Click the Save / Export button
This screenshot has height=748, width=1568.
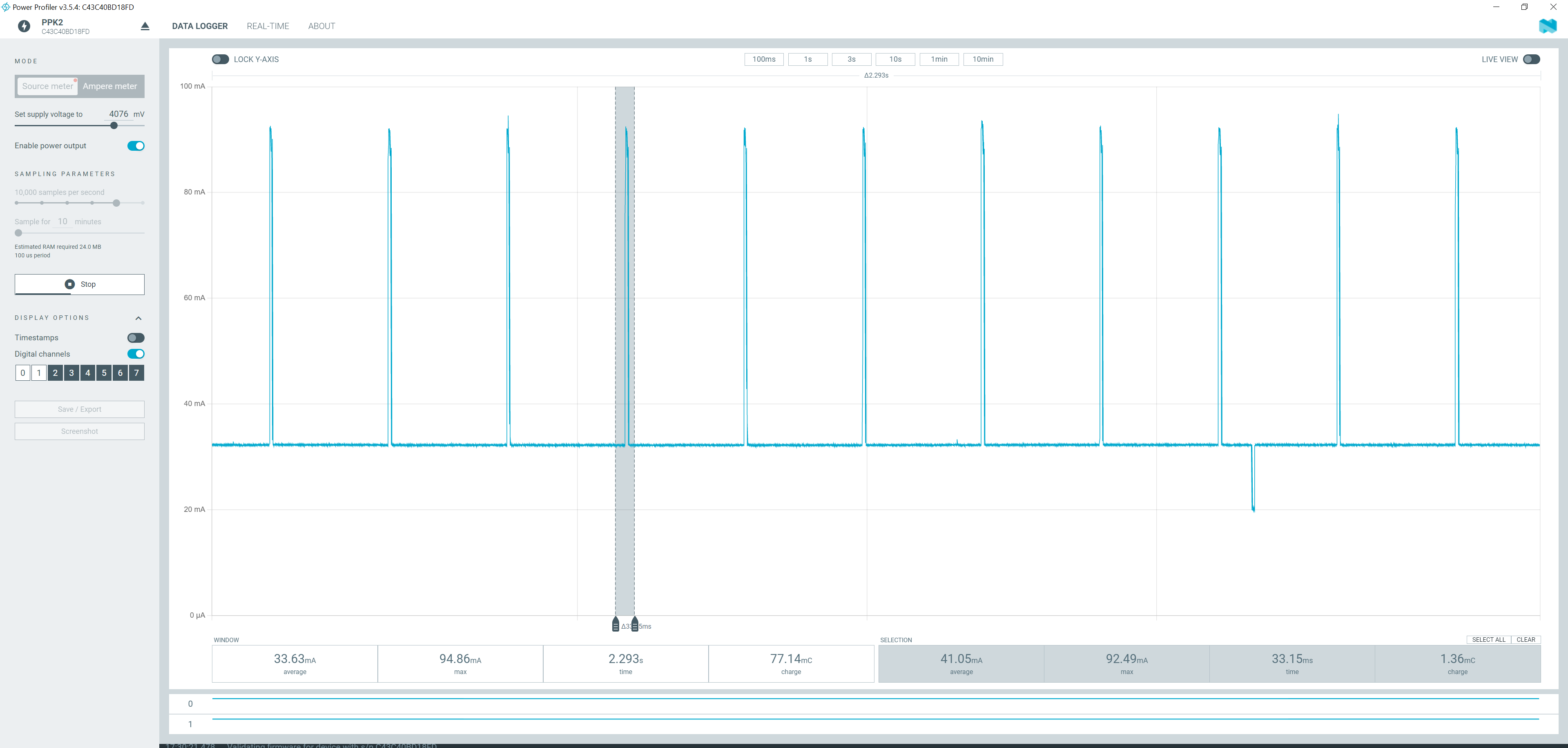80,409
